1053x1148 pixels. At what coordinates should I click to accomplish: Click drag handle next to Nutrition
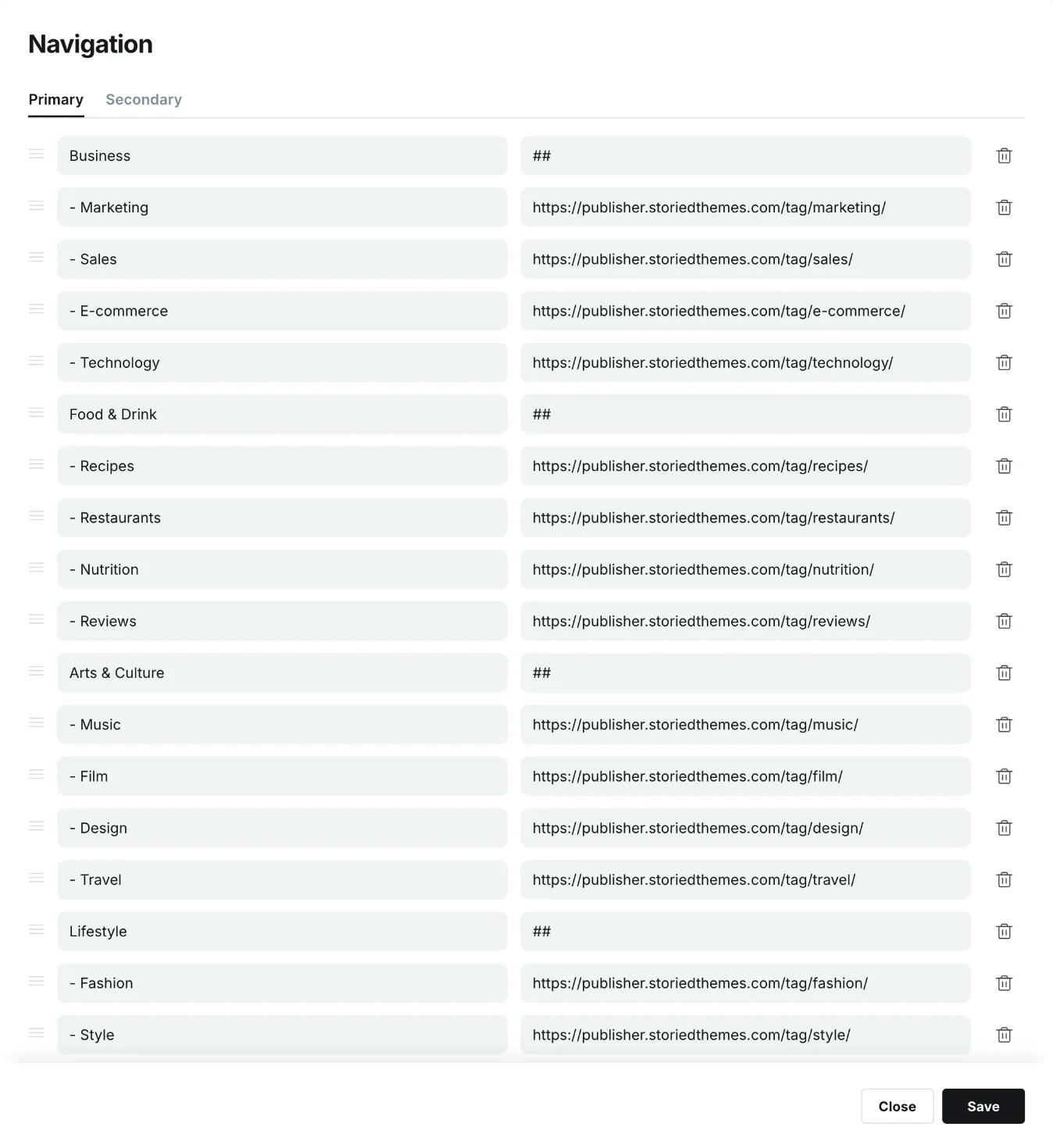(x=36, y=568)
